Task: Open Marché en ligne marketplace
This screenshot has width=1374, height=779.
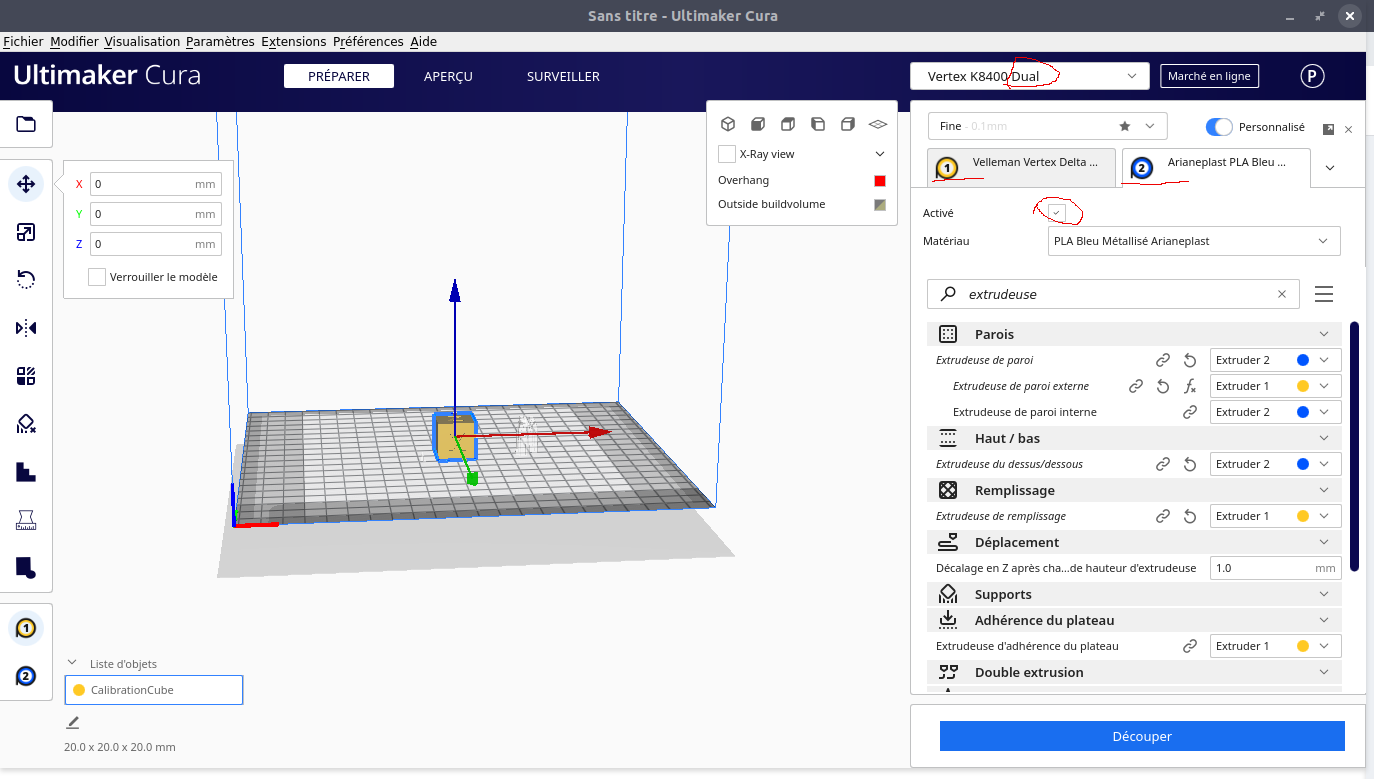Action: (1209, 76)
